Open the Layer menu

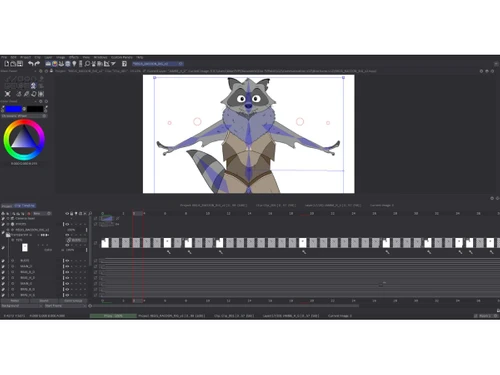48,57
